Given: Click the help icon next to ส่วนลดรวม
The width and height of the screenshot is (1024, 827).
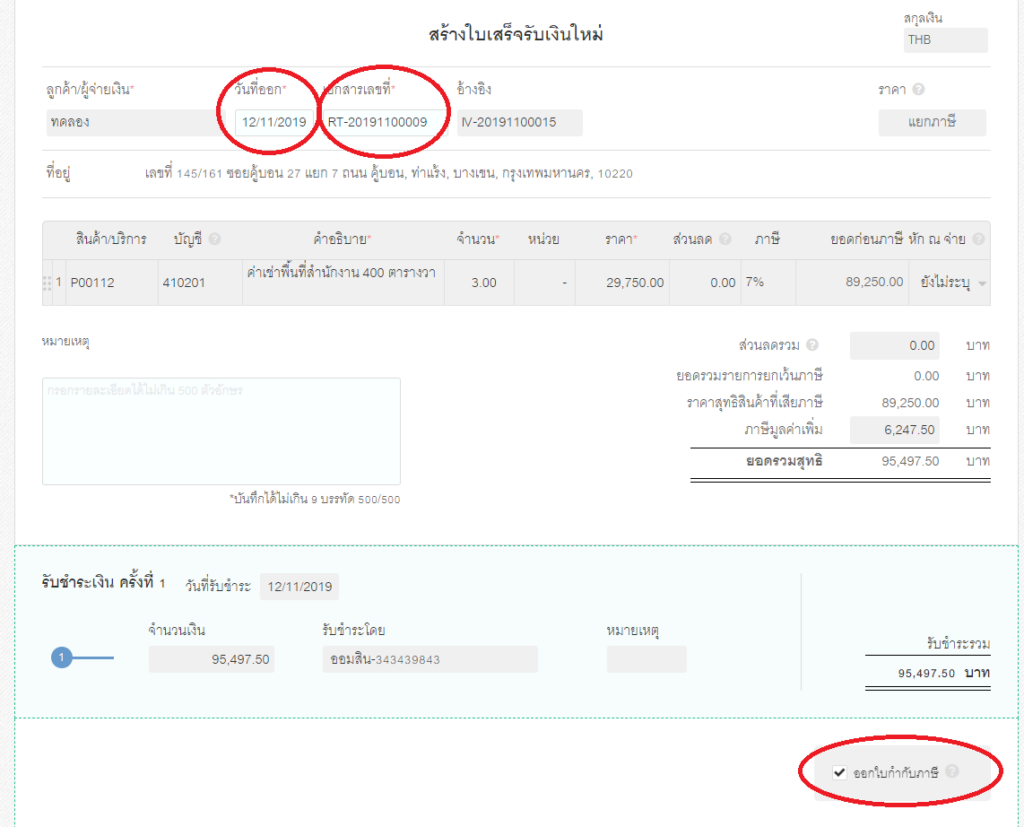Looking at the screenshot, I should tap(812, 344).
